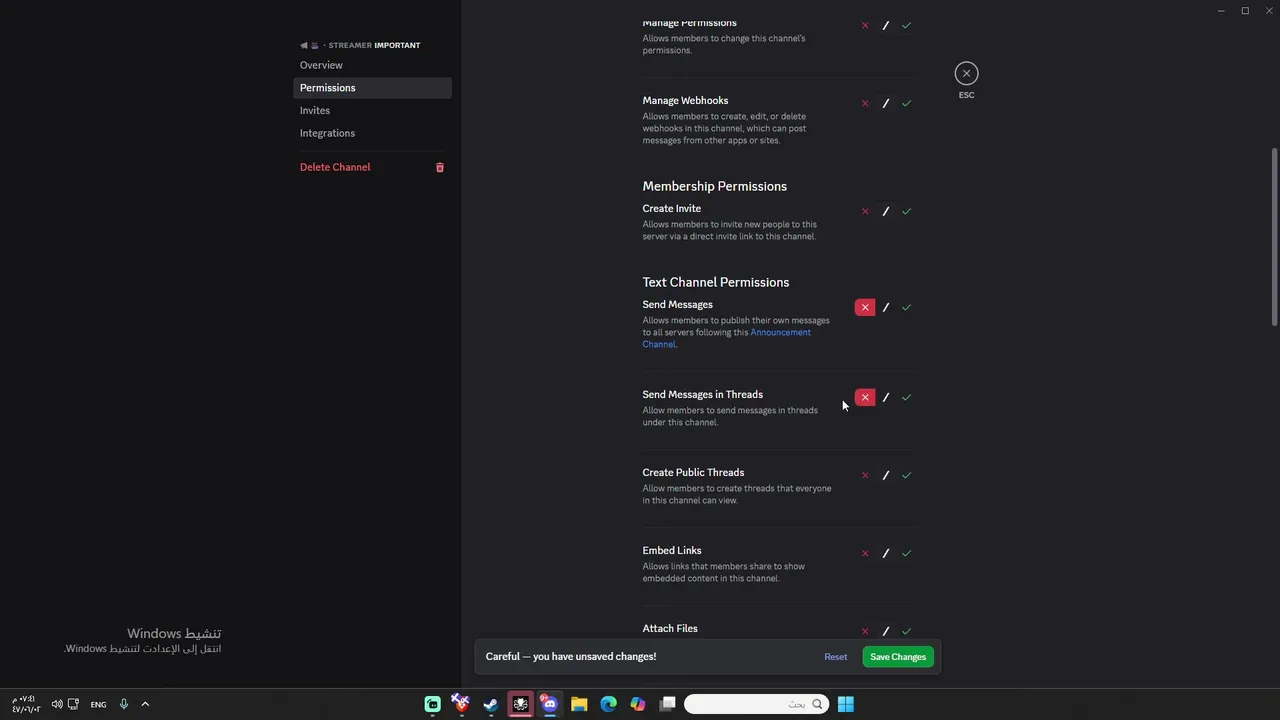
Task: Allow the Manage Permissions permission
Action: [x=906, y=25]
